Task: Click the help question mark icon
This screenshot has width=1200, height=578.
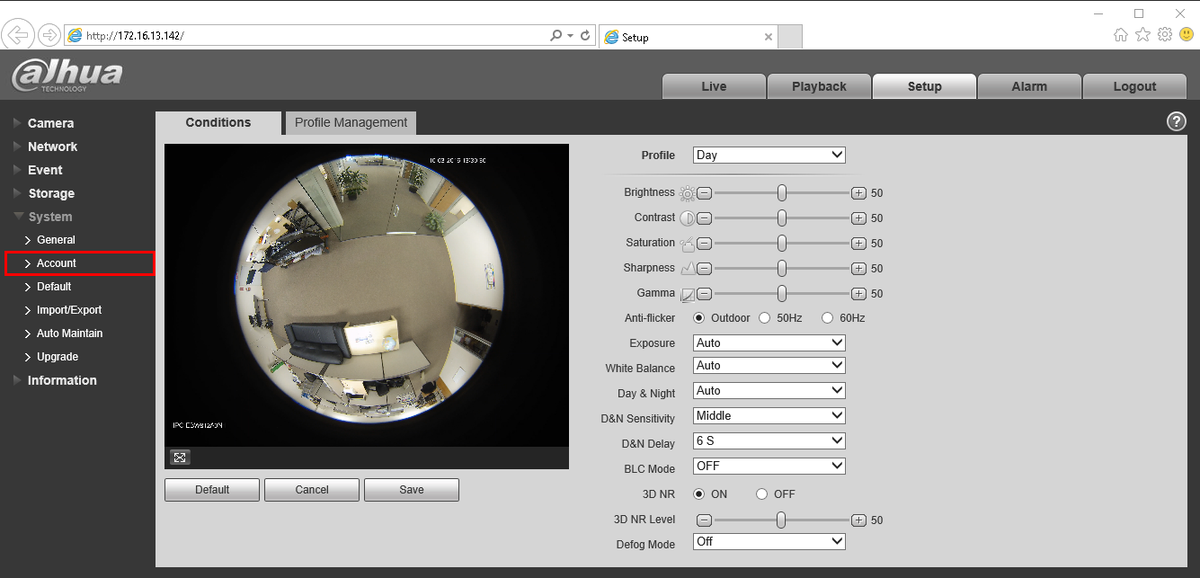Action: [1176, 121]
